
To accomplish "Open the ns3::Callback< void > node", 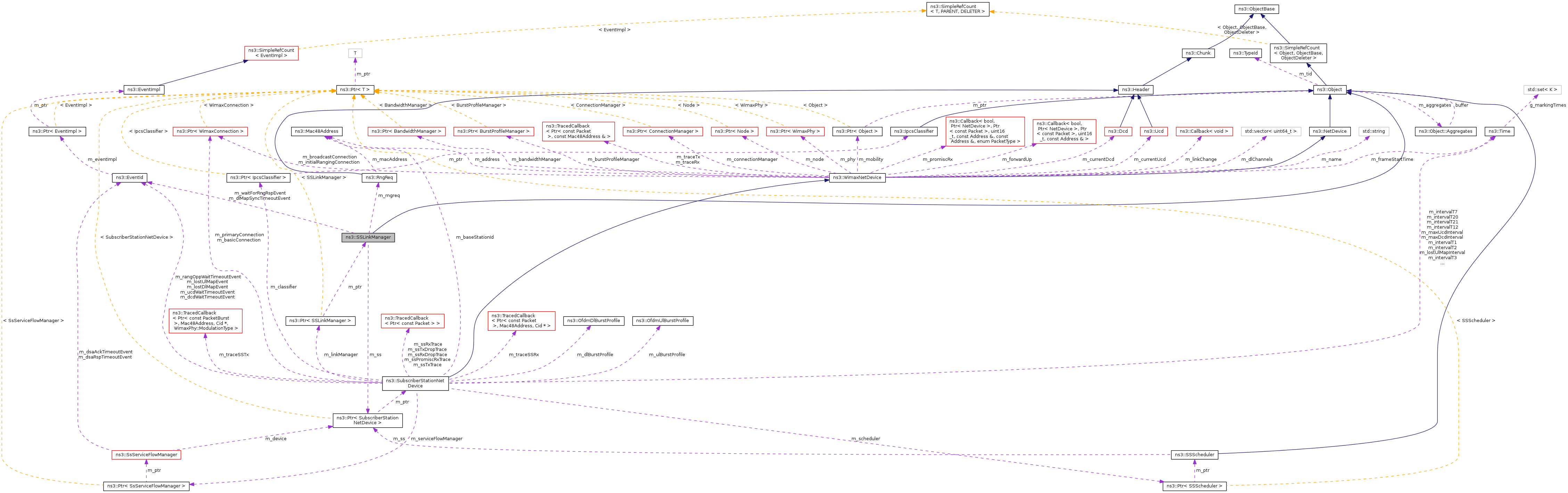I will tap(1204, 131).
